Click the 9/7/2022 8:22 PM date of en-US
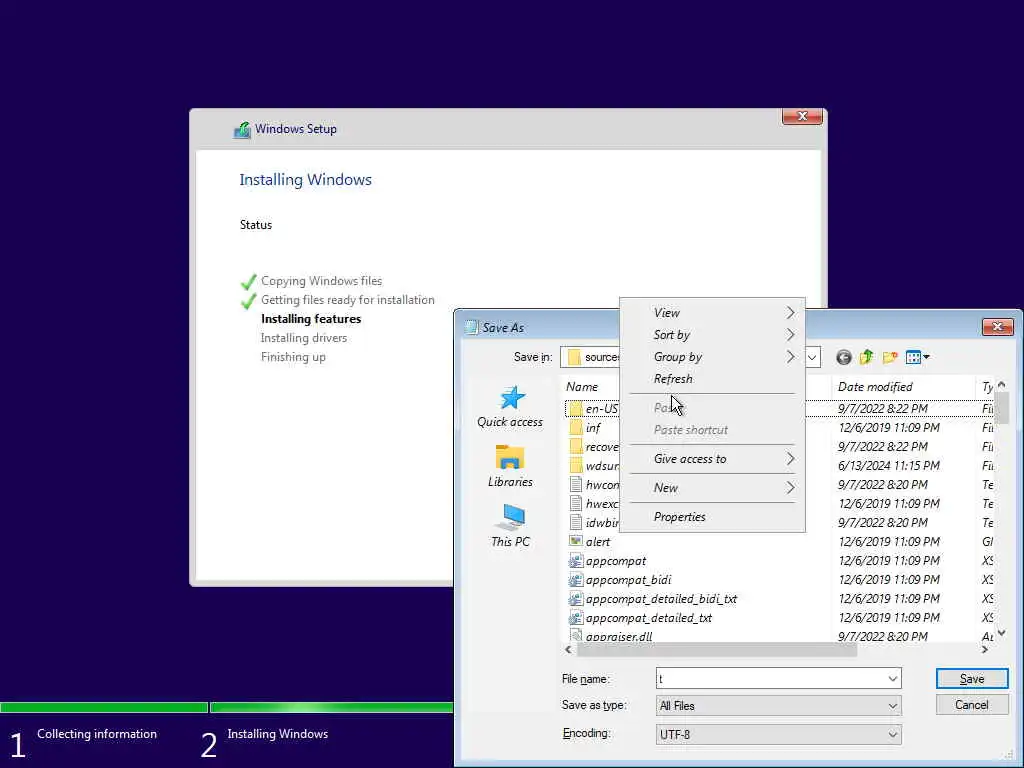This screenshot has width=1024, height=768. coord(883,409)
